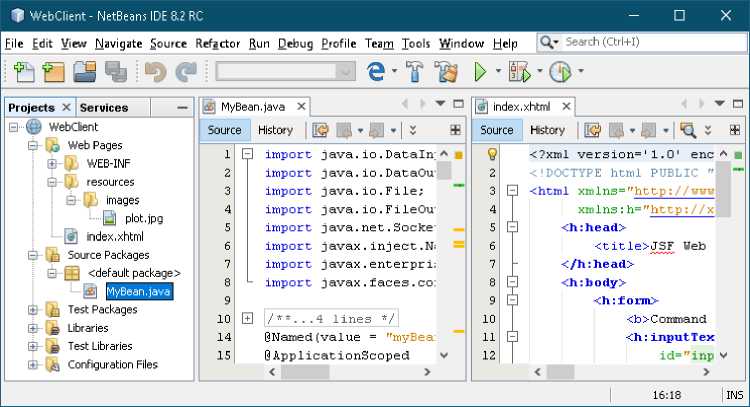This screenshot has height=407, width=750.
Task: Click the New Project toolbar icon
Action: (53, 72)
